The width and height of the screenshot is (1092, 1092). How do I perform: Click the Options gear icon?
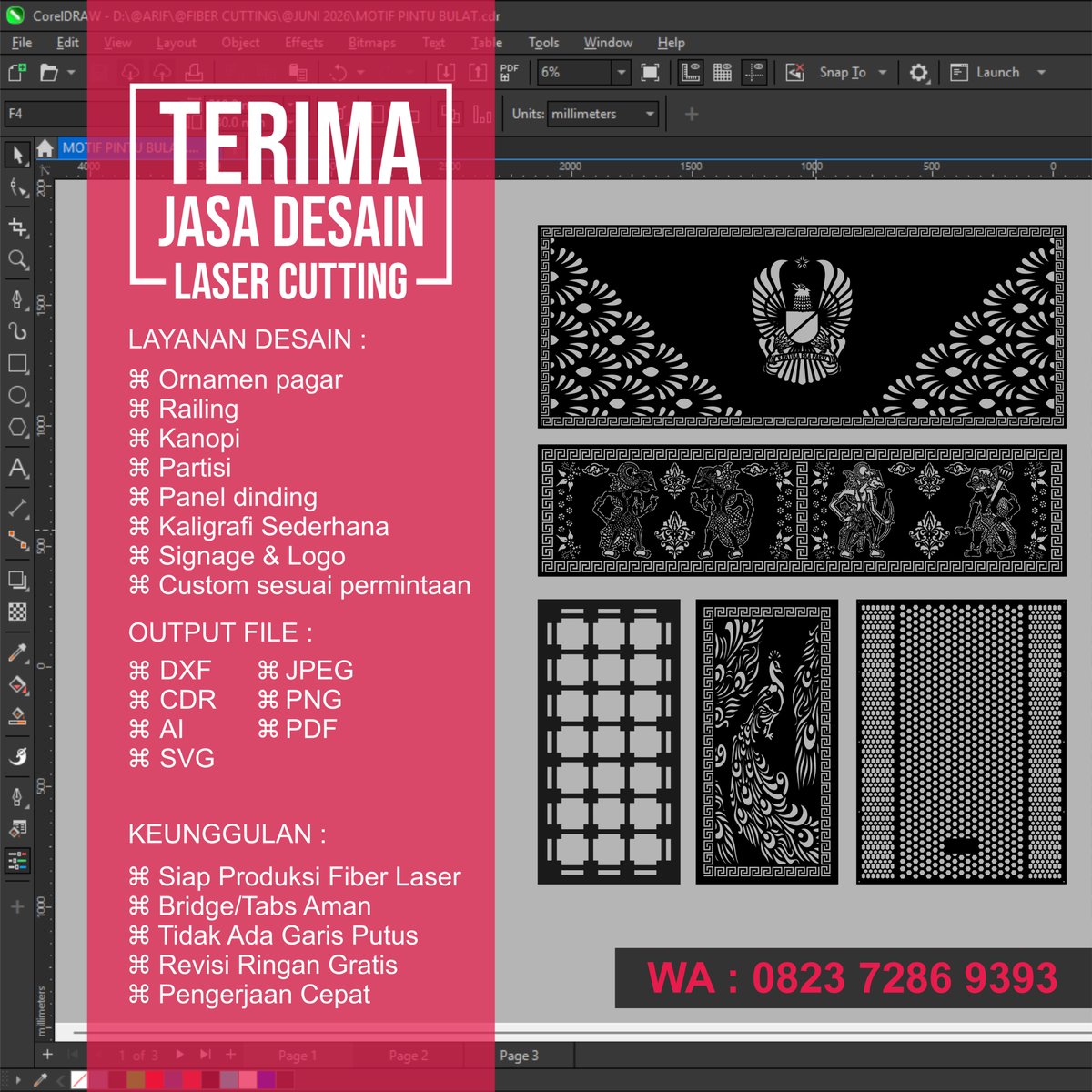(x=919, y=73)
